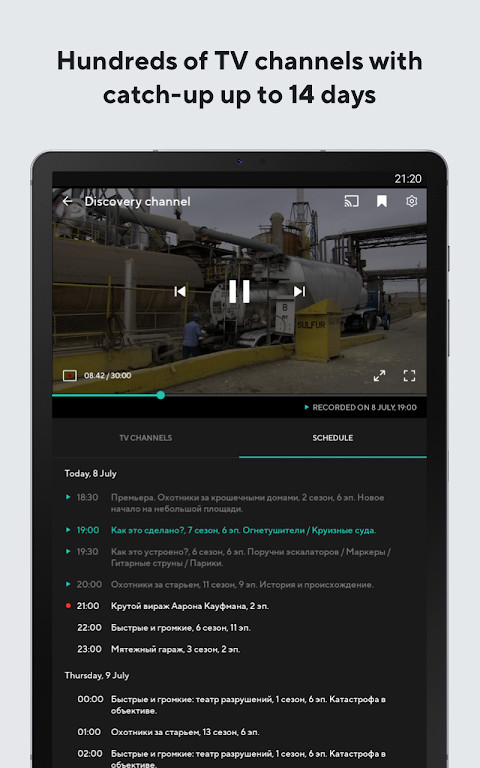Switch to the TV CHANNELS tab
The width and height of the screenshot is (480, 768).
pos(145,438)
